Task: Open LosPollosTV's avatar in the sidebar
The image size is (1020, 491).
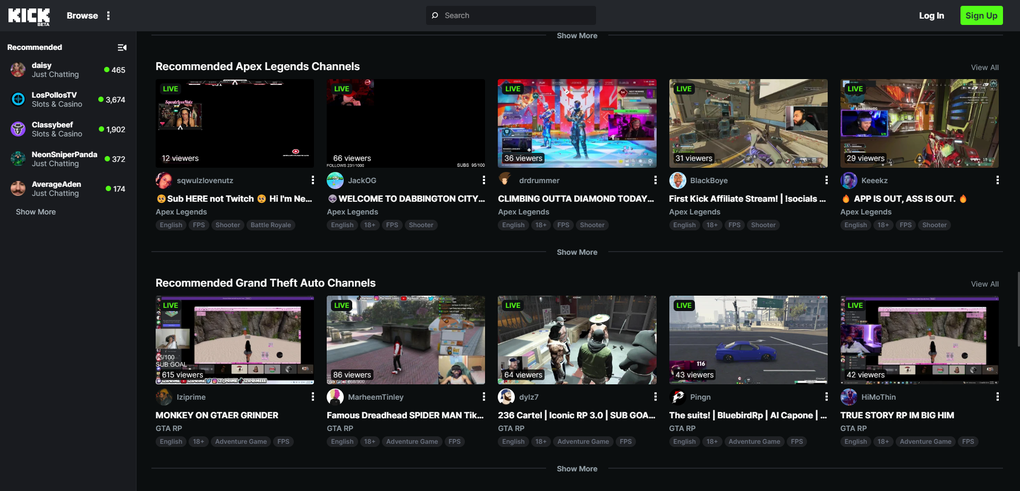Action: pos(18,100)
